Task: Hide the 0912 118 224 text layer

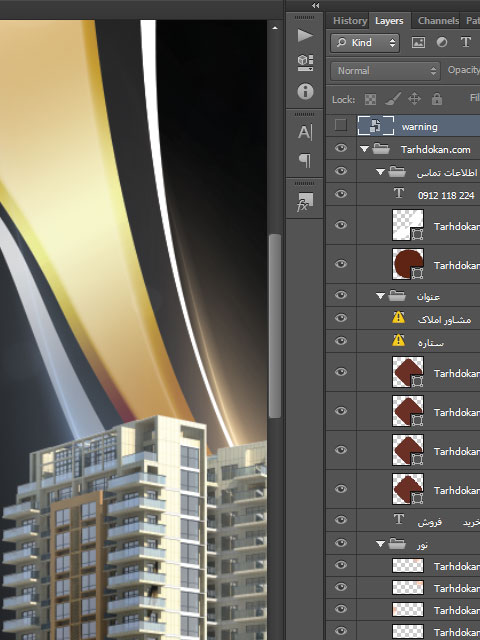Action: pyautogui.click(x=341, y=194)
